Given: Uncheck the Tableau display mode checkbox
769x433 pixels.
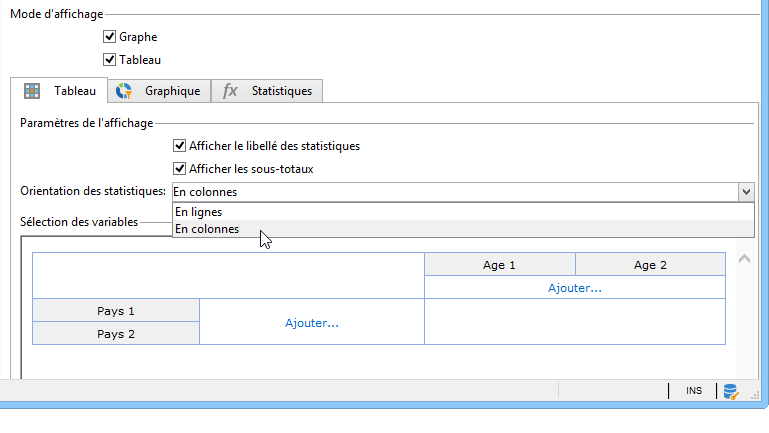Looking at the screenshot, I should point(110,60).
